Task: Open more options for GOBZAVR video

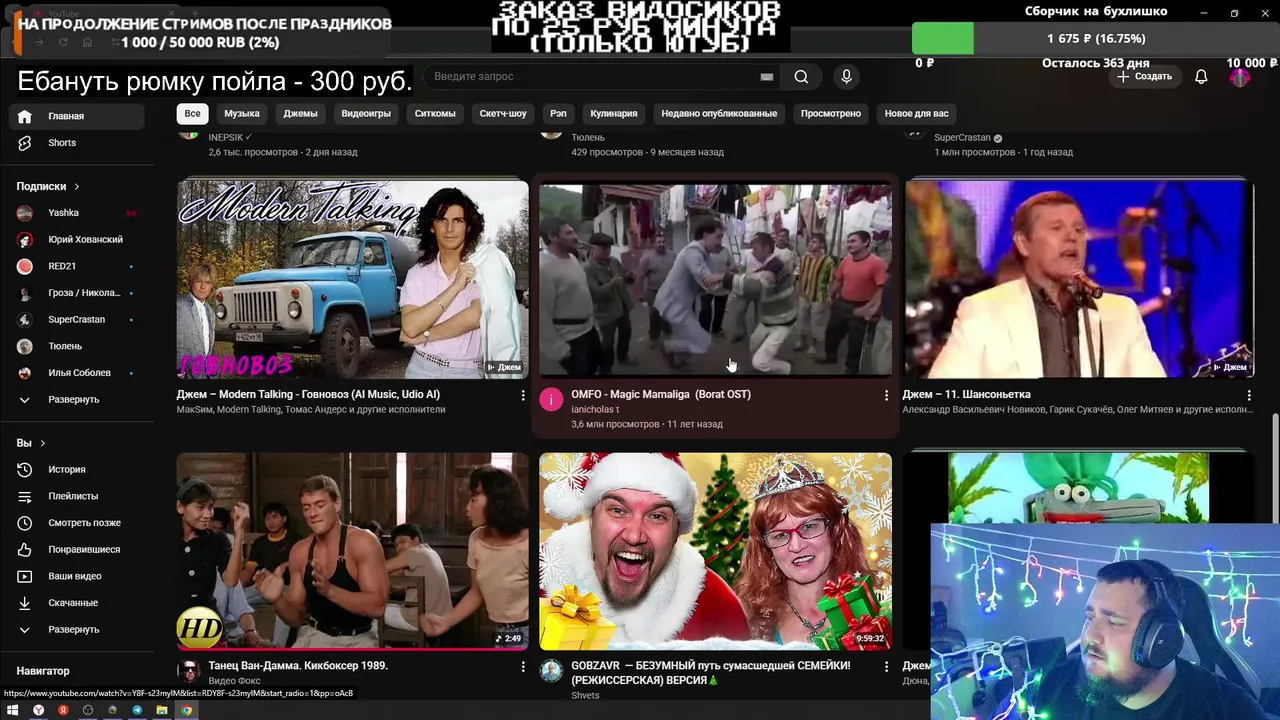Action: (x=885, y=667)
